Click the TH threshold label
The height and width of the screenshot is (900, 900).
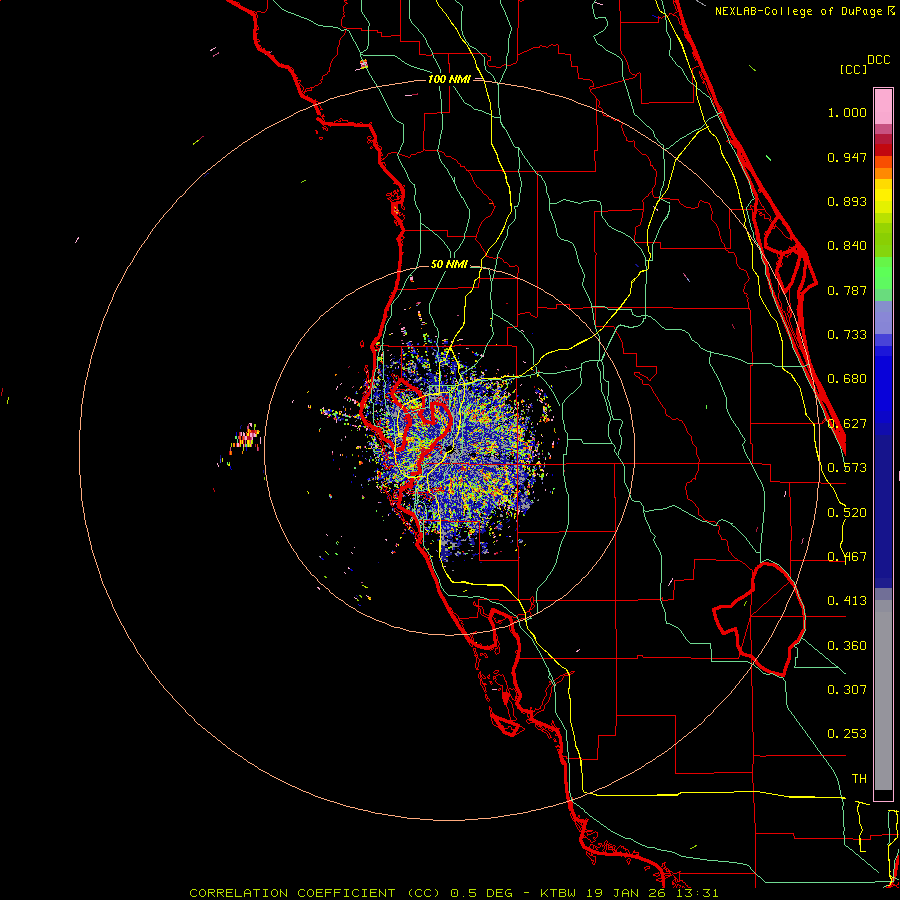click(859, 779)
